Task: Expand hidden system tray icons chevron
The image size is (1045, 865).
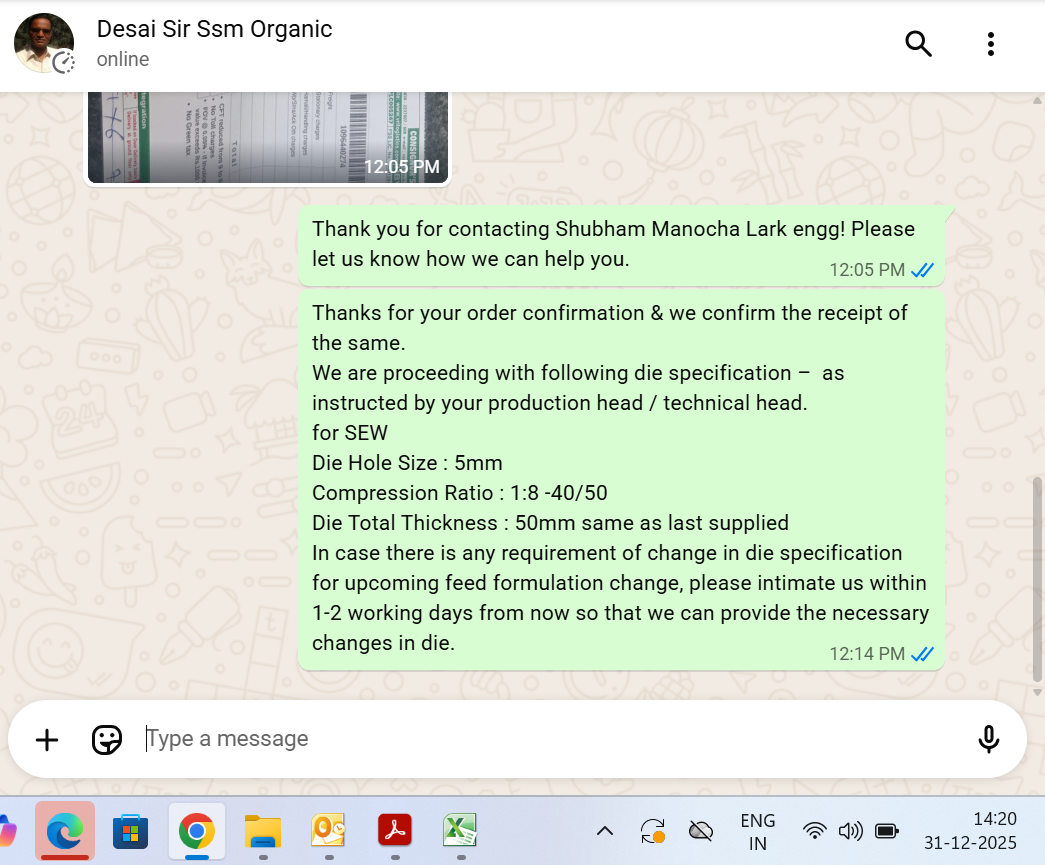Action: 605,830
